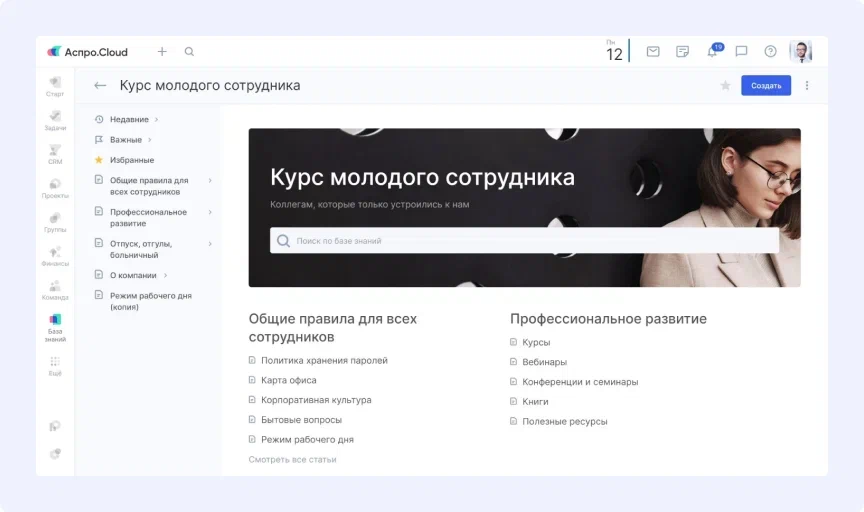The image size is (864, 512).
Task: Expand the Недавние chevron
Action: (156, 120)
